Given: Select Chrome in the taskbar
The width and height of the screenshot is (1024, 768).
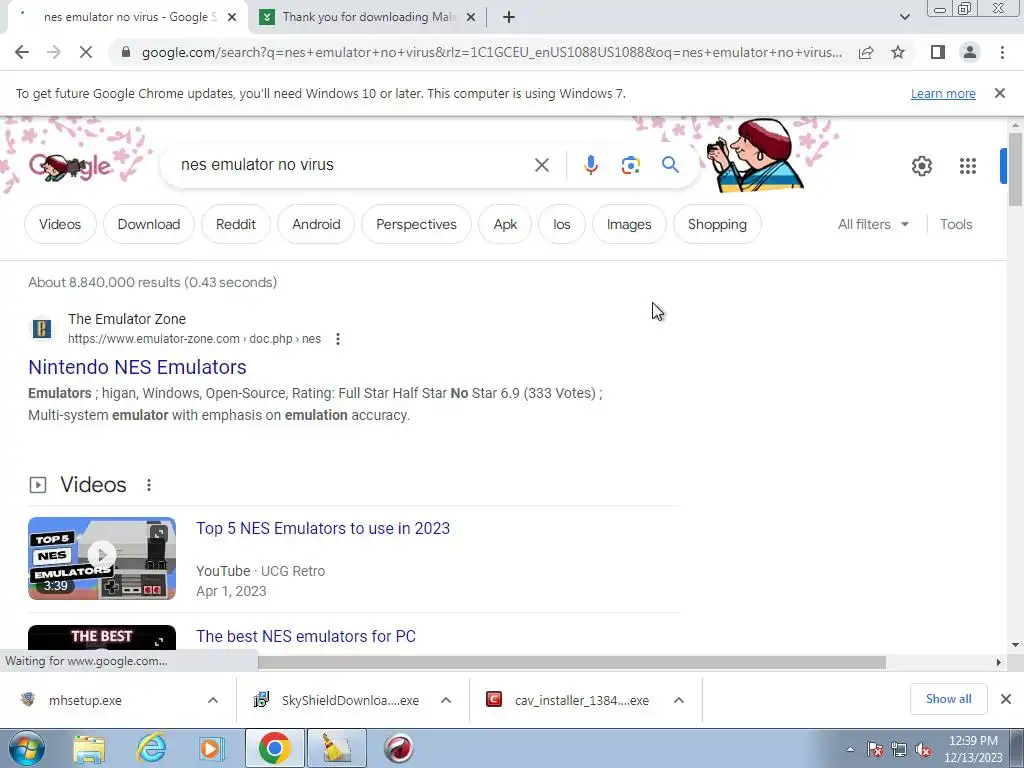Looking at the screenshot, I should [x=274, y=748].
